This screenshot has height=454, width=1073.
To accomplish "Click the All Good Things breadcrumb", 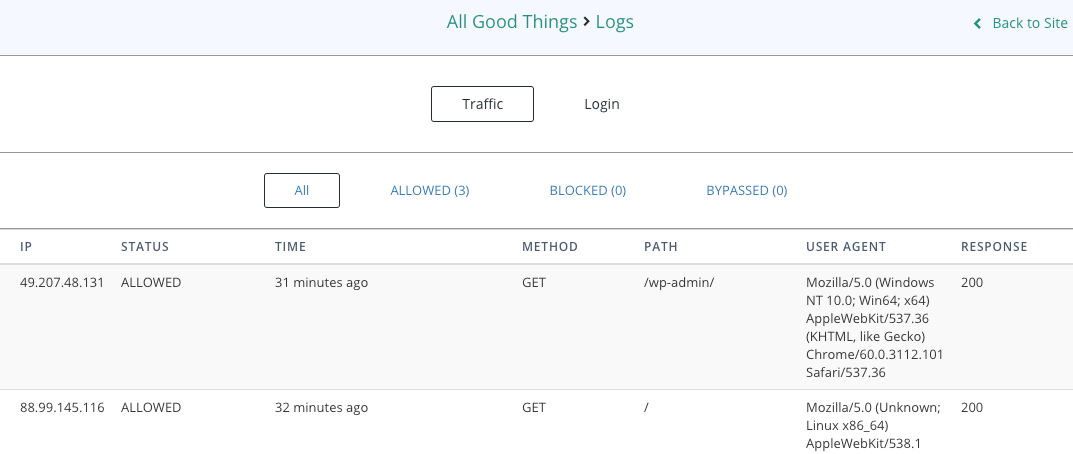I will (x=512, y=22).
